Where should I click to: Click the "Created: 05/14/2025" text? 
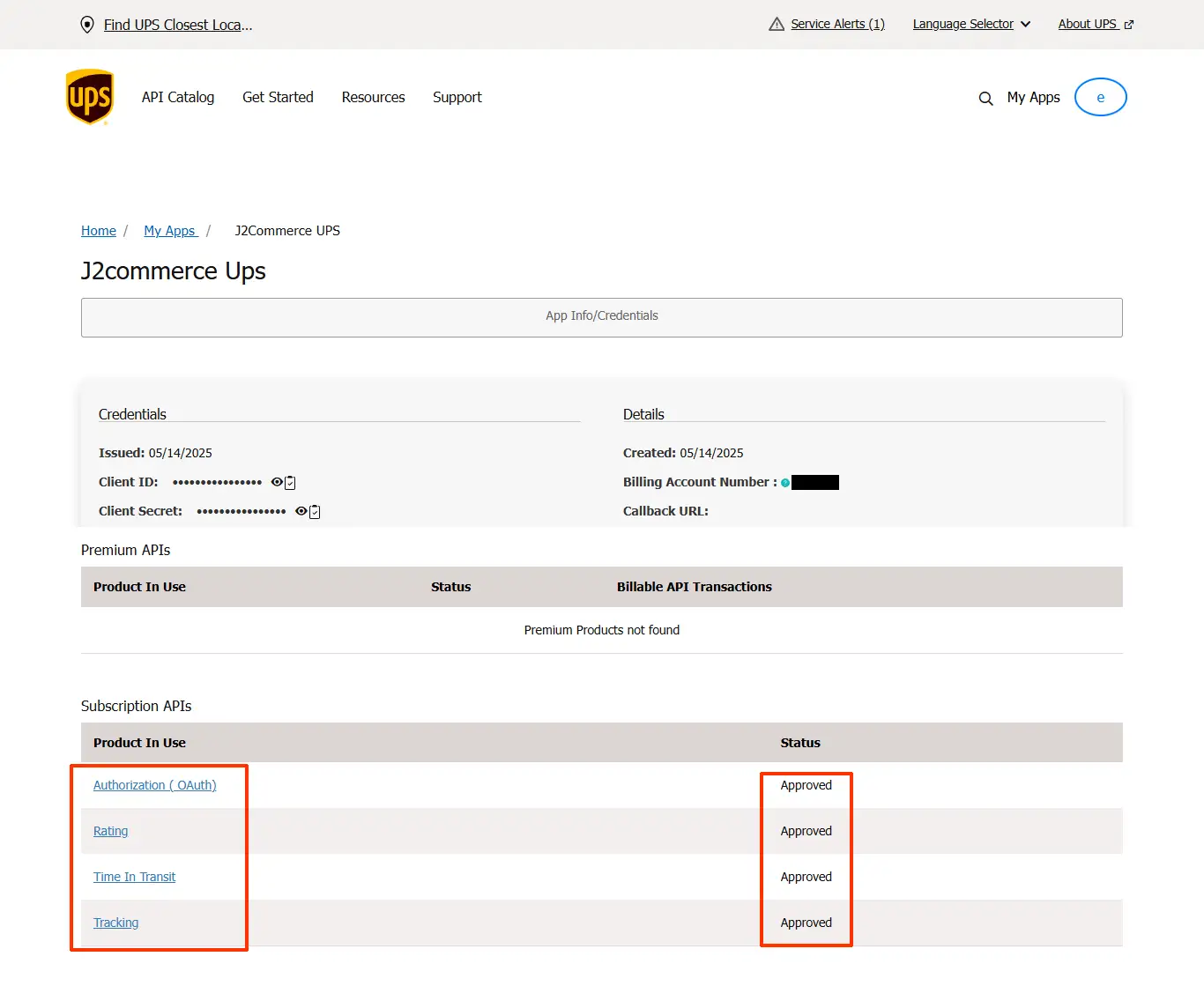click(683, 453)
